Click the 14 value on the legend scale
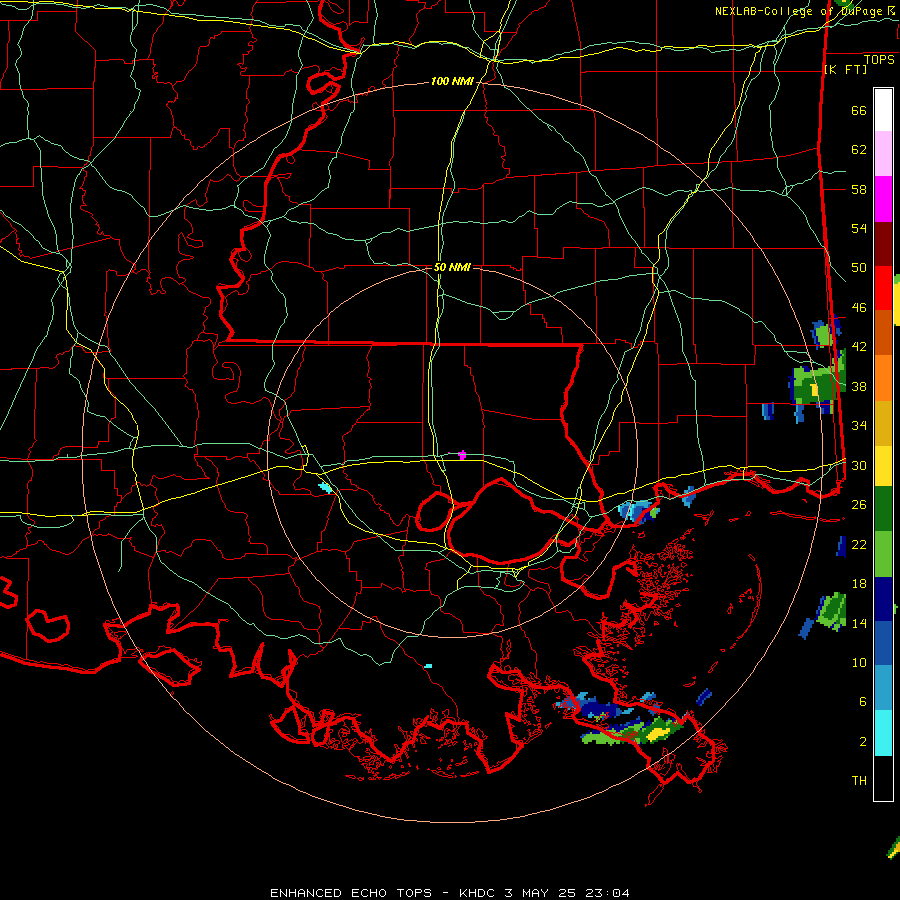Image resolution: width=900 pixels, height=900 pixels. 859,623
